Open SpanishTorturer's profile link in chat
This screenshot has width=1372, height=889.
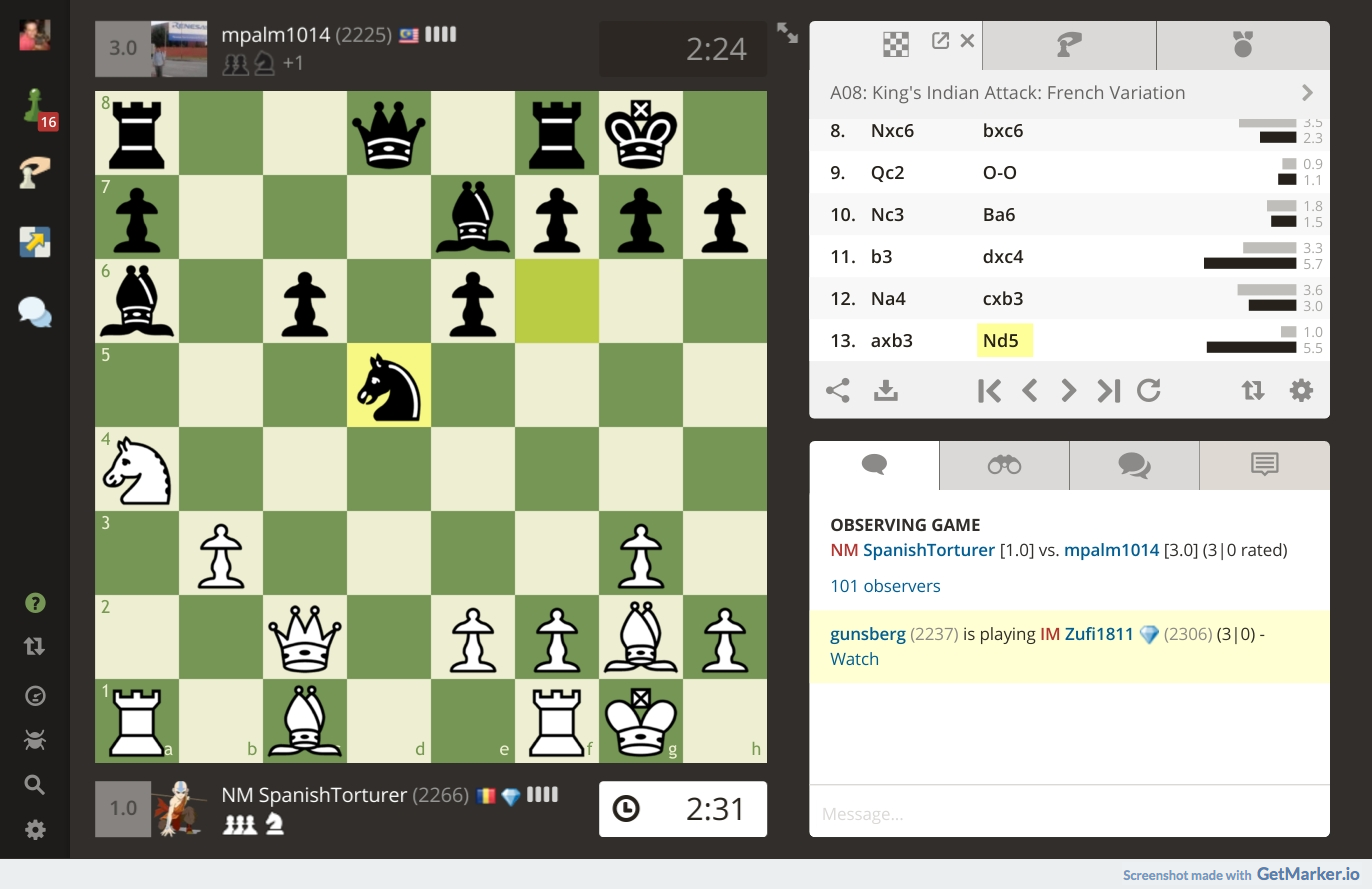(929, 550)
